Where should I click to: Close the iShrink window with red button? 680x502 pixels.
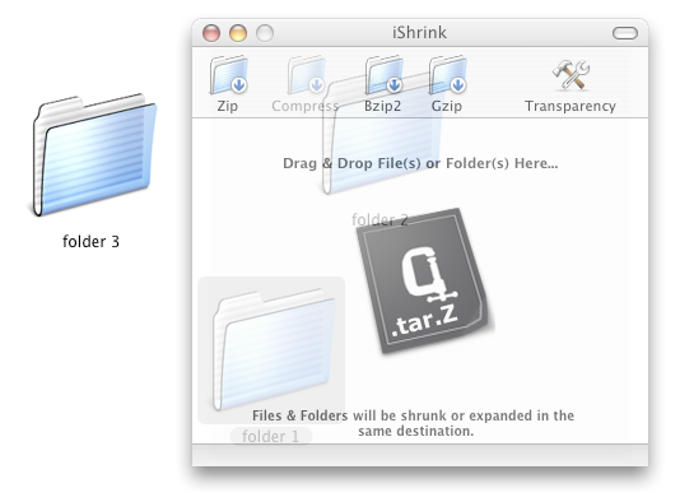tap(211, 33)
